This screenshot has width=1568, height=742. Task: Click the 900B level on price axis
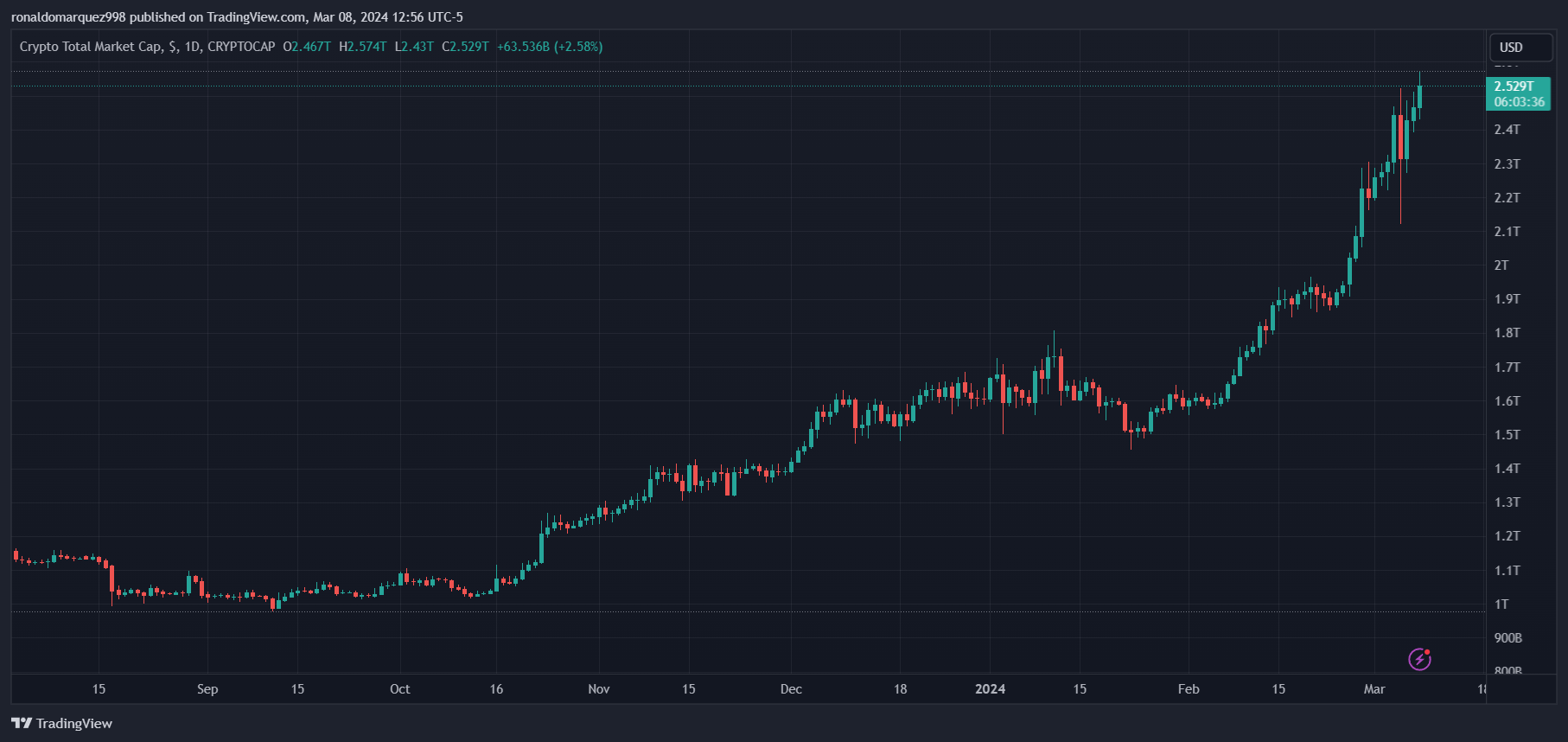pyautogui.click(x=1507, y=638)
